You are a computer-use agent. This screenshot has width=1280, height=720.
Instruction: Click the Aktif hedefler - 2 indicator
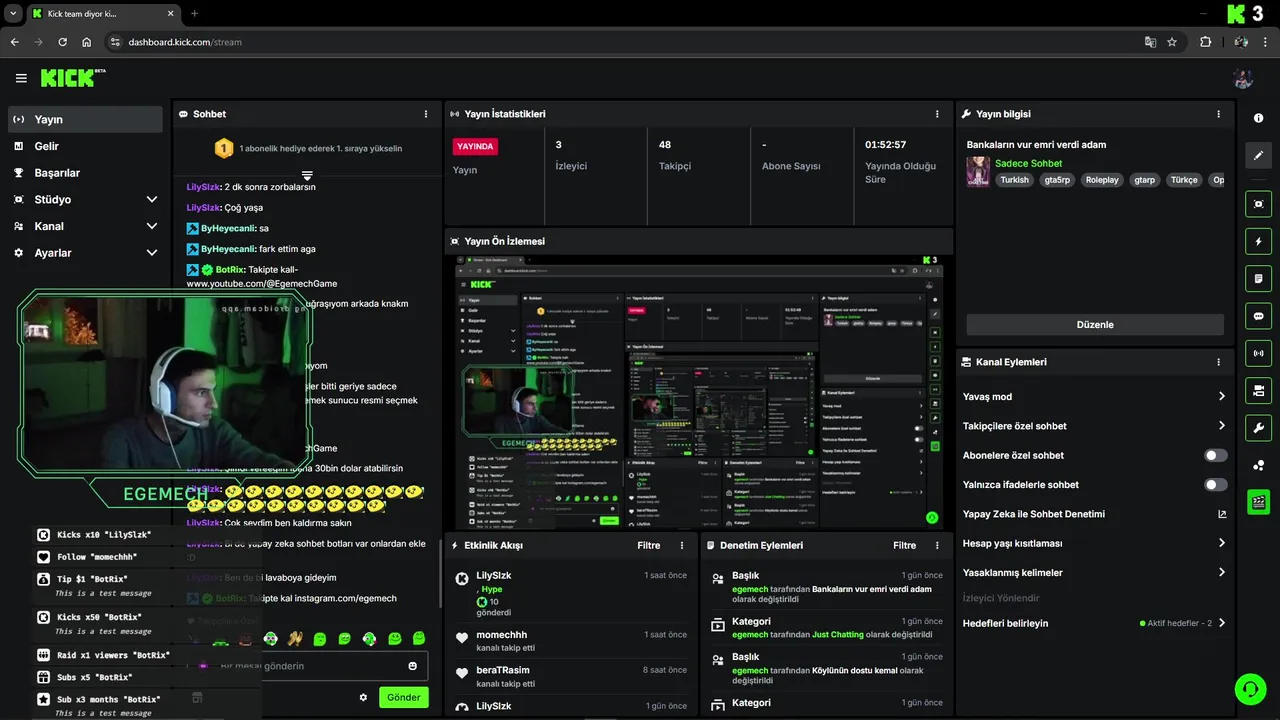coord(1176,623)
